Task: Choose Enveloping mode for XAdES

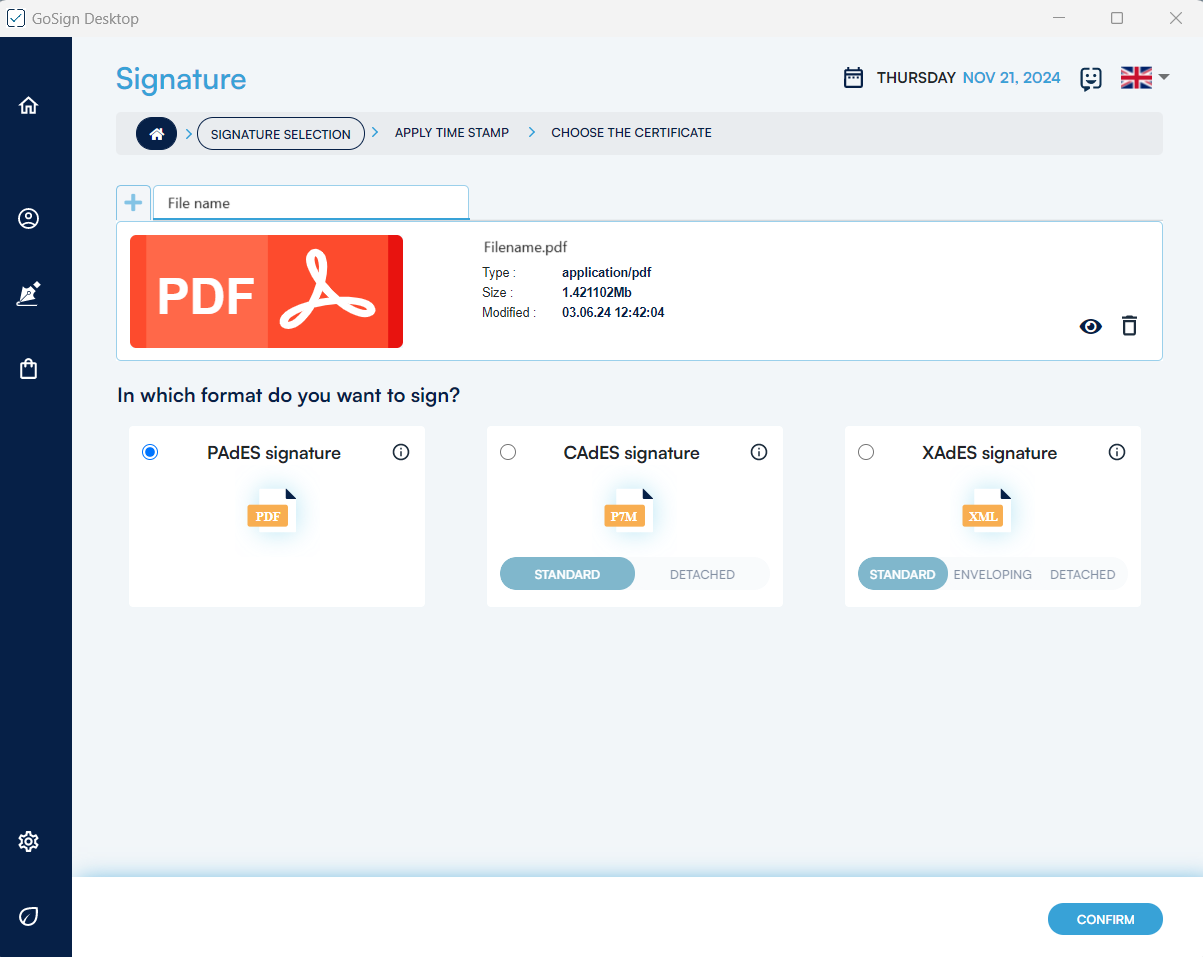Action: click(x=992, y=575)
